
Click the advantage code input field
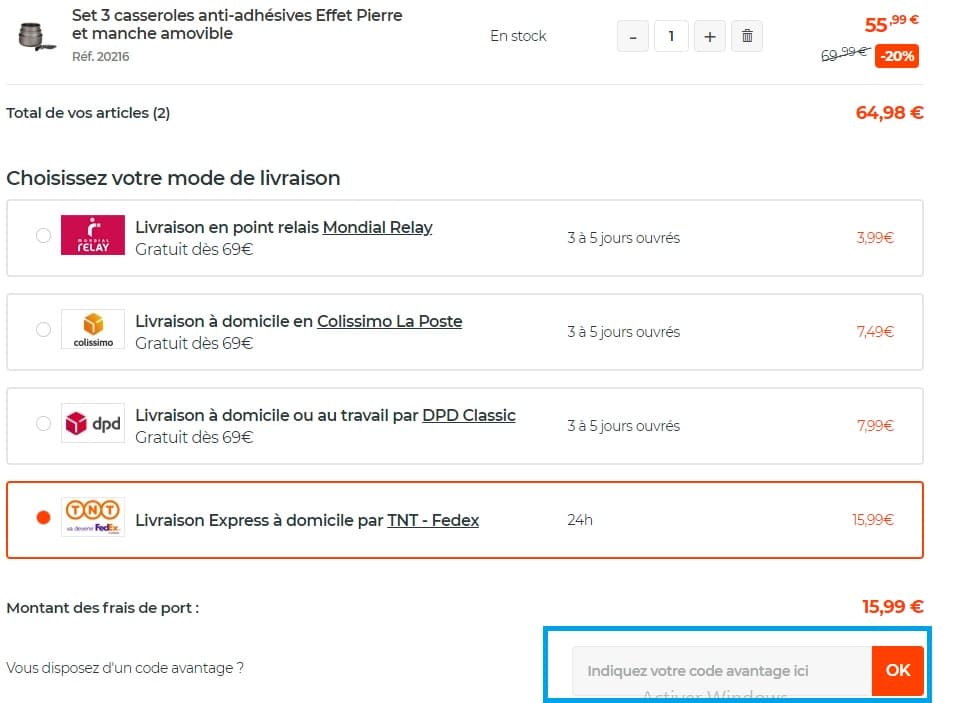coord(720,671)
